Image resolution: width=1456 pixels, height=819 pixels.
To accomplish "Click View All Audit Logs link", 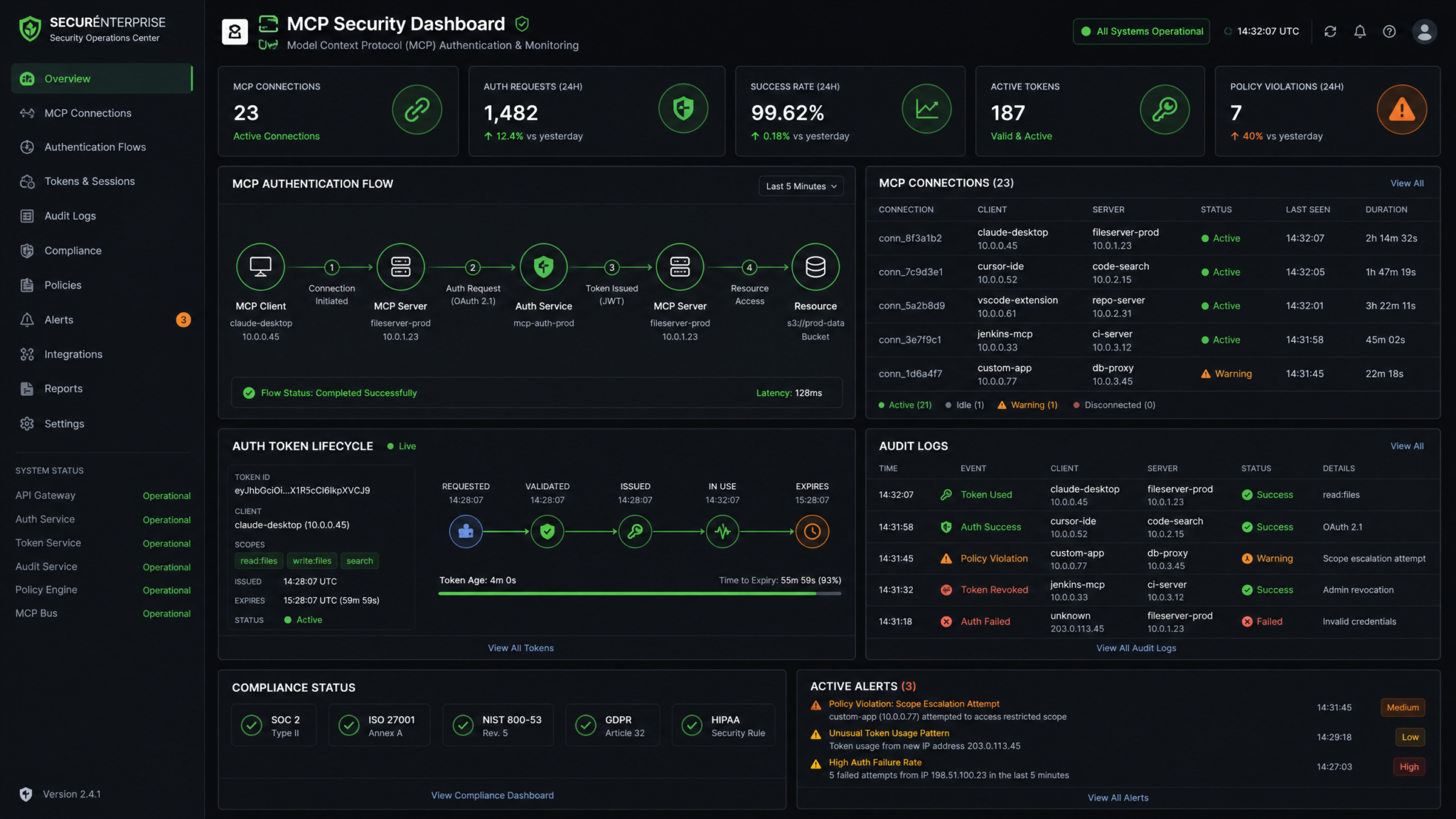I will (x=1136, y=648).
